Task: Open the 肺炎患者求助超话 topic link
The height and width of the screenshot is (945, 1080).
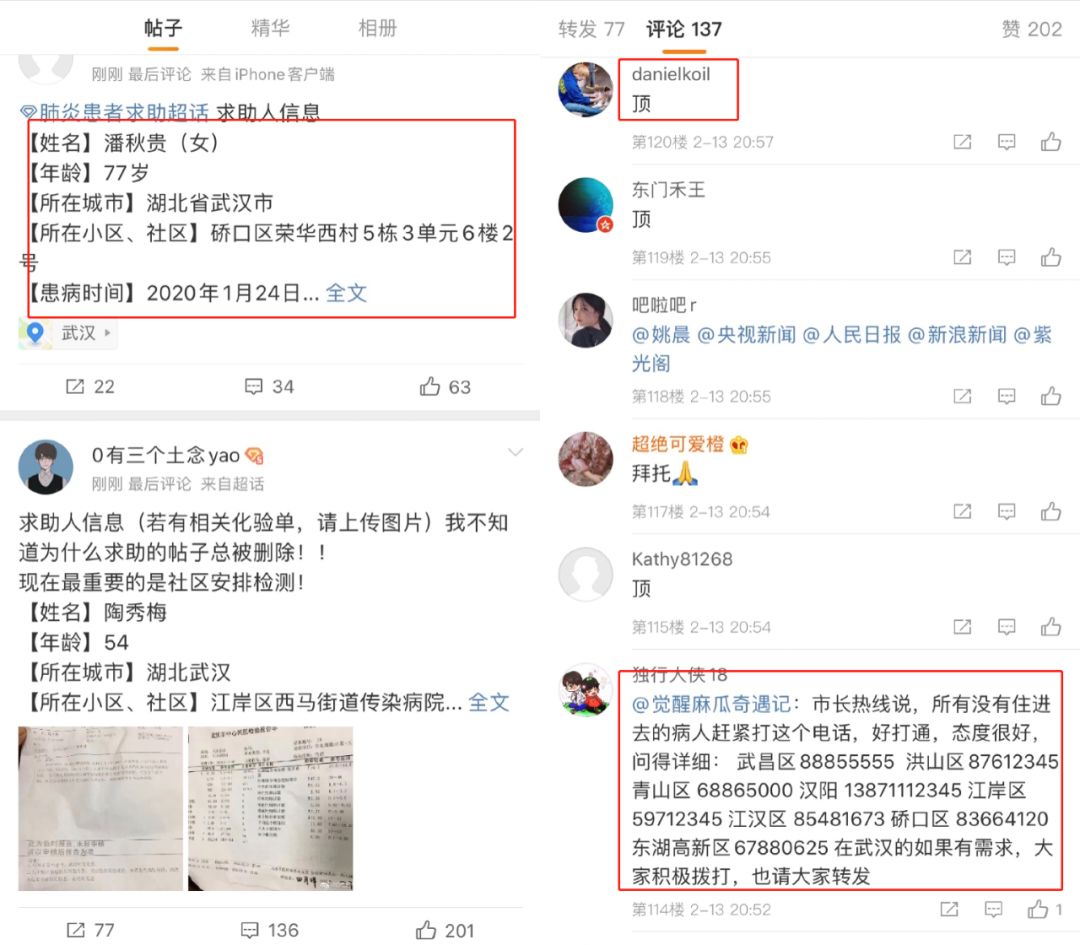Action: coord(115,112)
